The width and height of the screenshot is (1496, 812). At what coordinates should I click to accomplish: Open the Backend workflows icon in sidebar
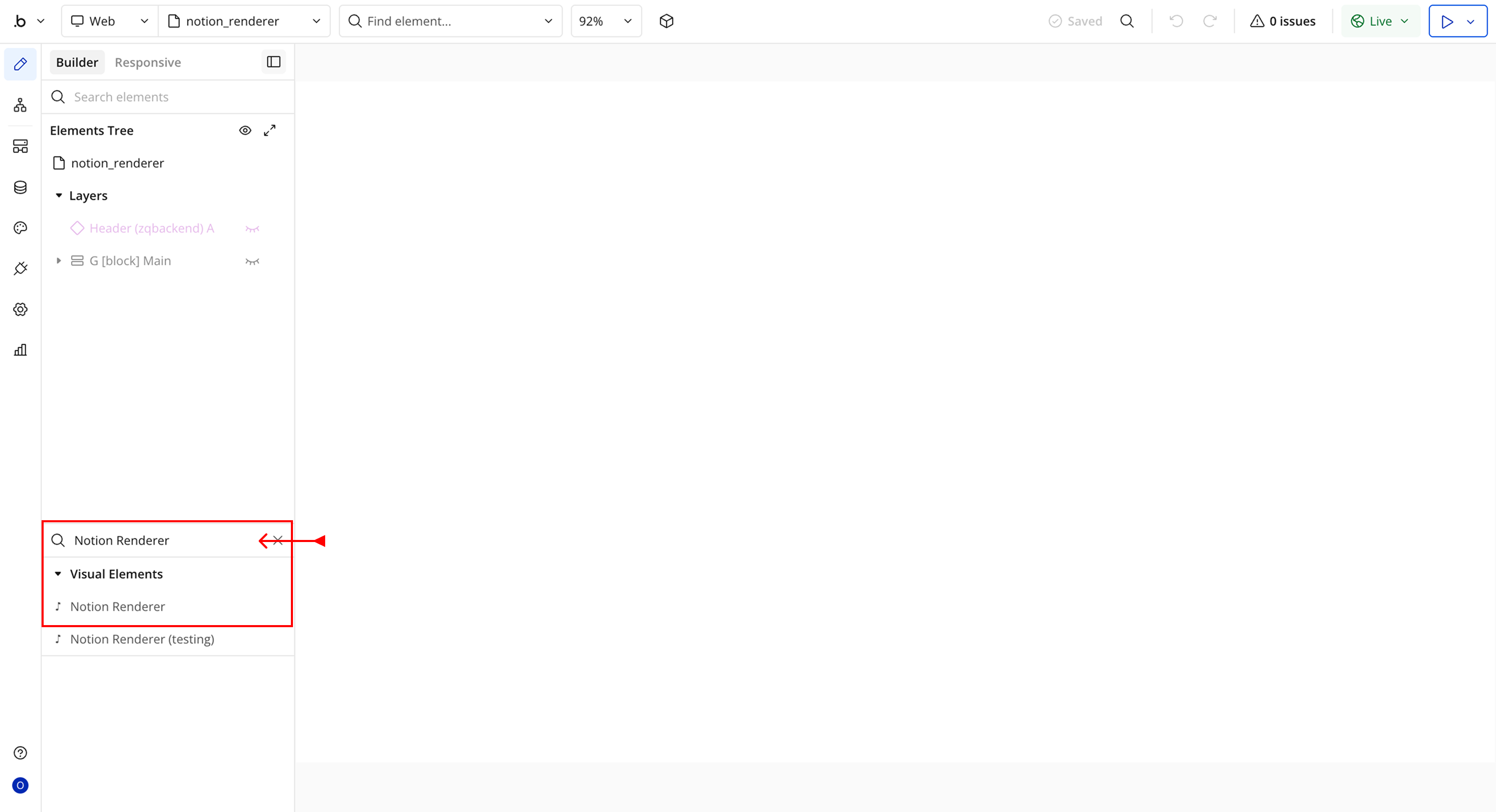point(20,146)
